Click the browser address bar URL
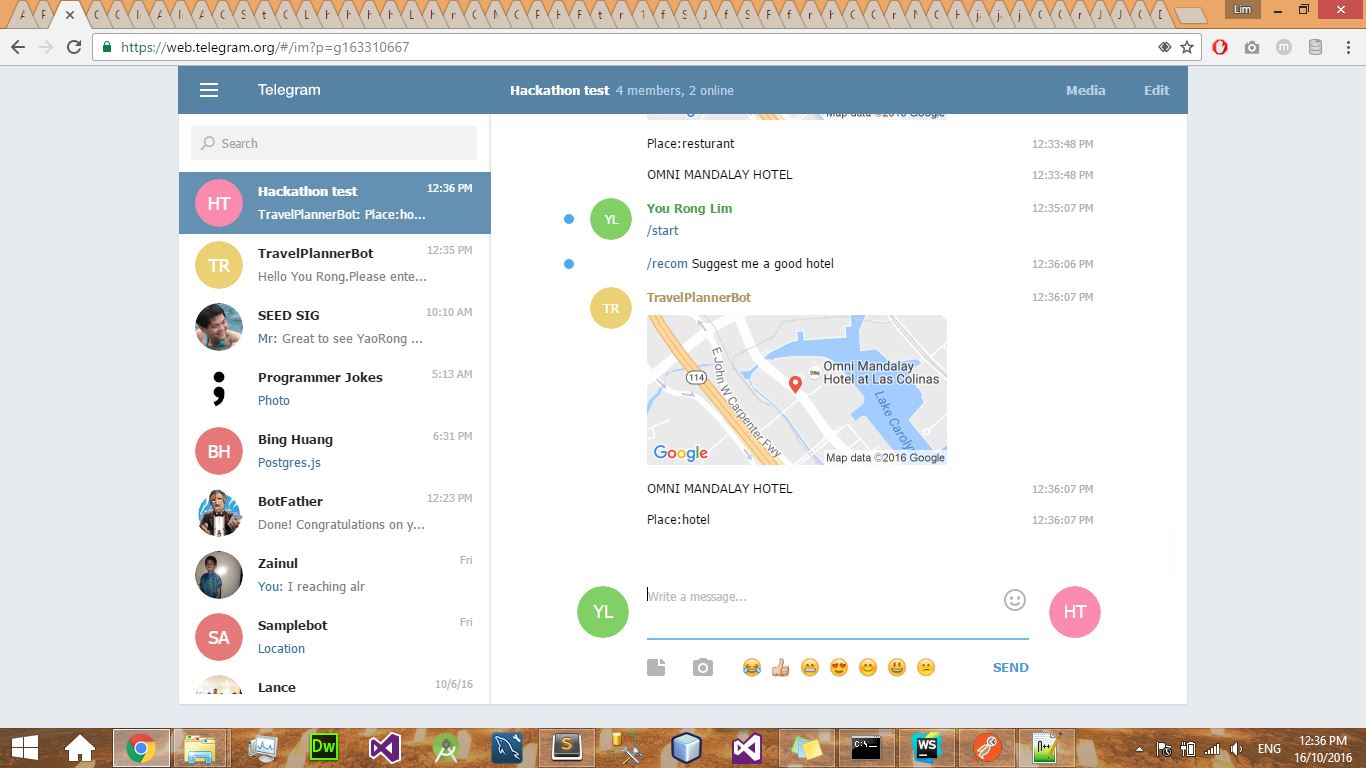This screenshot has height=768, width=1366. tap(265, 47)
